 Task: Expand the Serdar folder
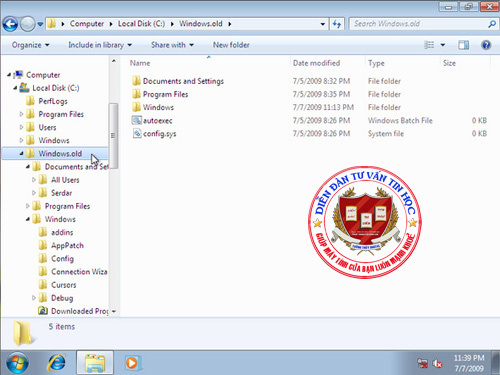pos(34,193)
